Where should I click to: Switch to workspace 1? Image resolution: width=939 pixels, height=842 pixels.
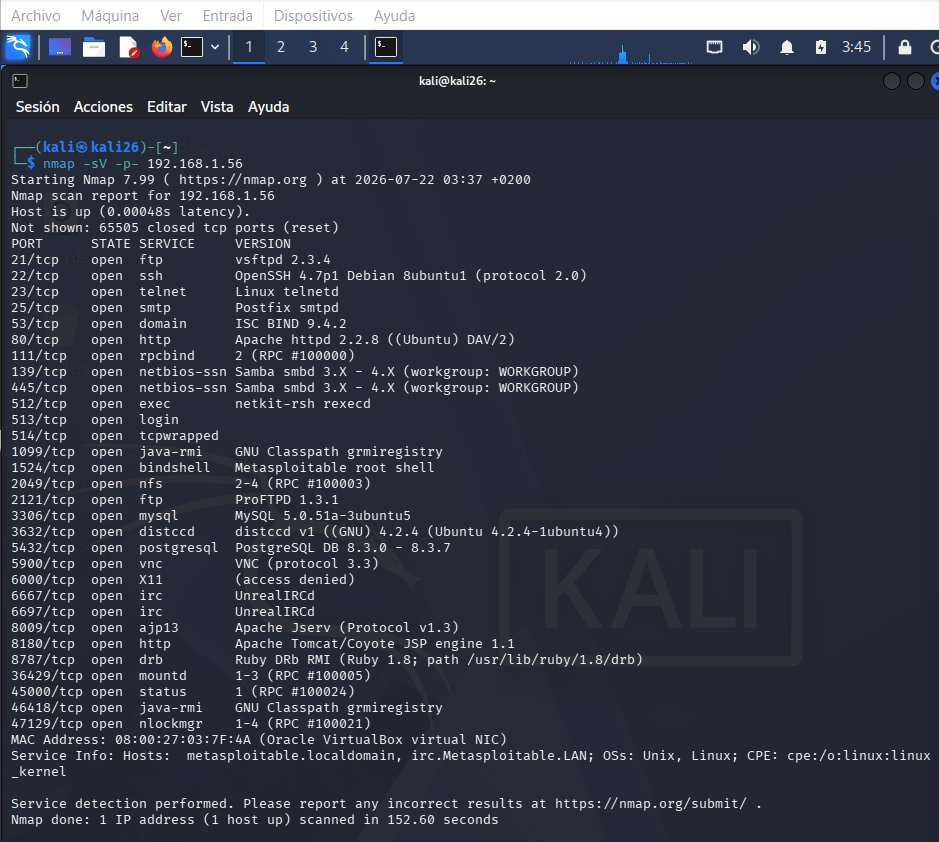[x=249, y=47]
